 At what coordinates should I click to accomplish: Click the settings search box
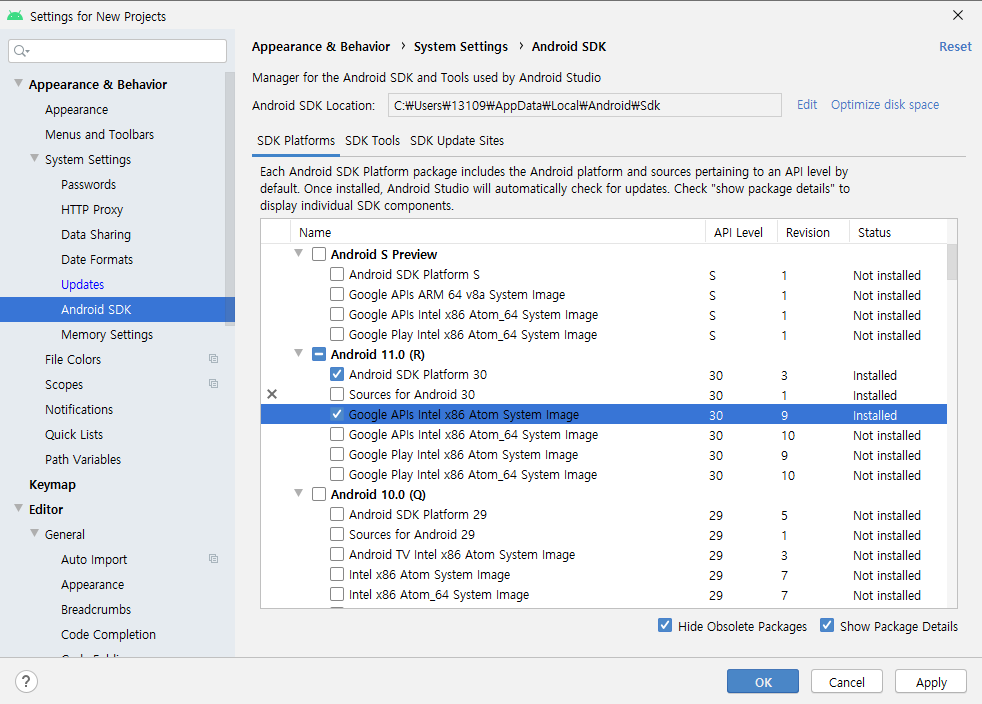(x=118, y=51)
